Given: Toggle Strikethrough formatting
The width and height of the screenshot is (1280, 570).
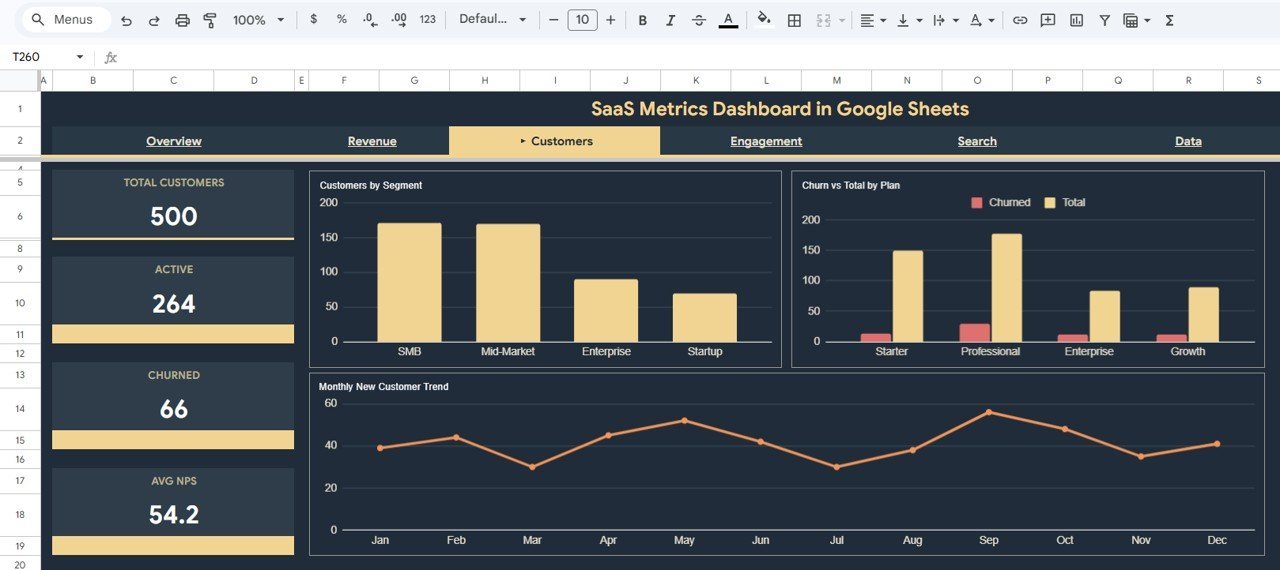Looking at the screenshot, I should 698,20.
